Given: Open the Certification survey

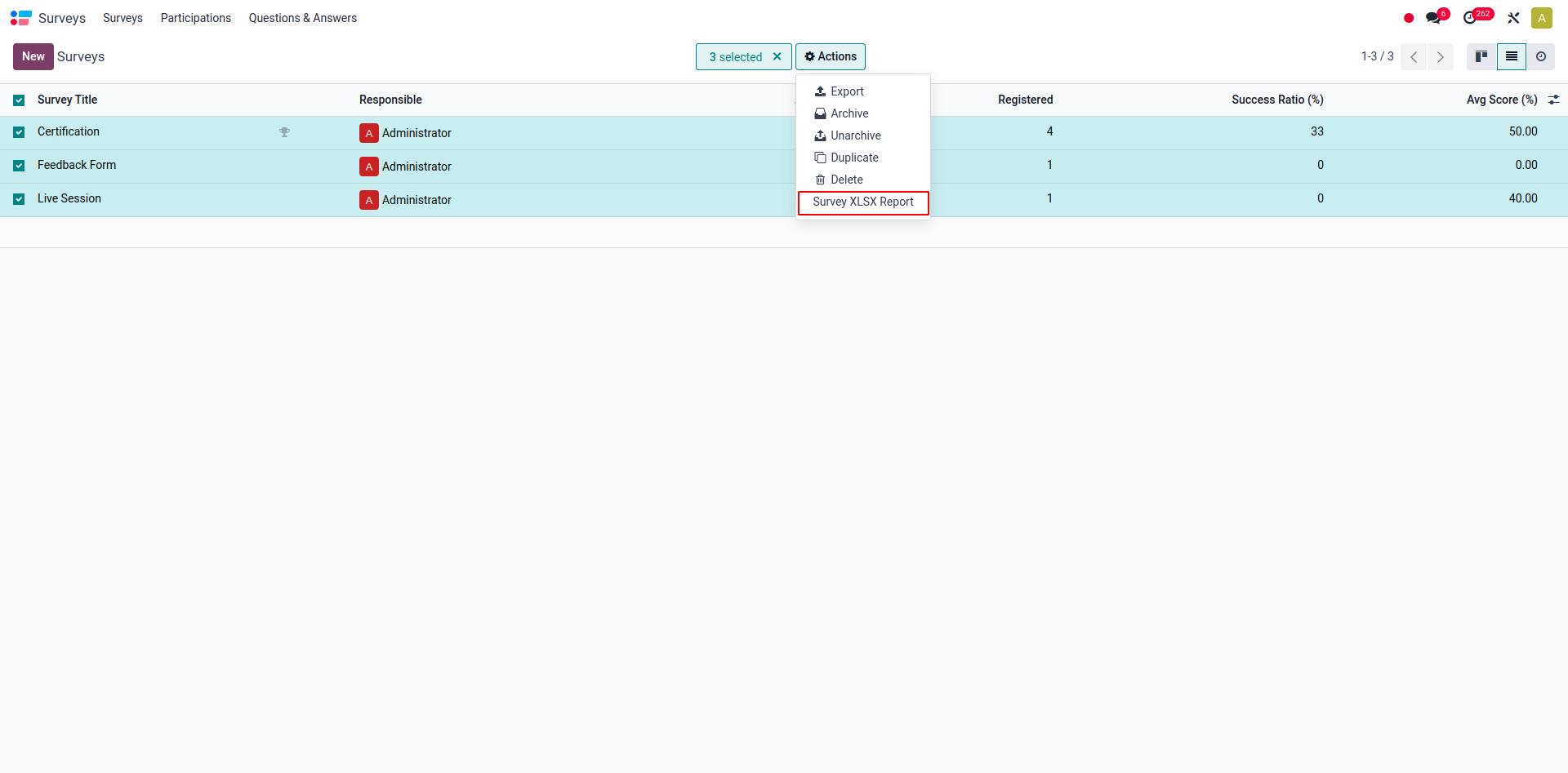Looking at the screenshot, I should [69, 131].
